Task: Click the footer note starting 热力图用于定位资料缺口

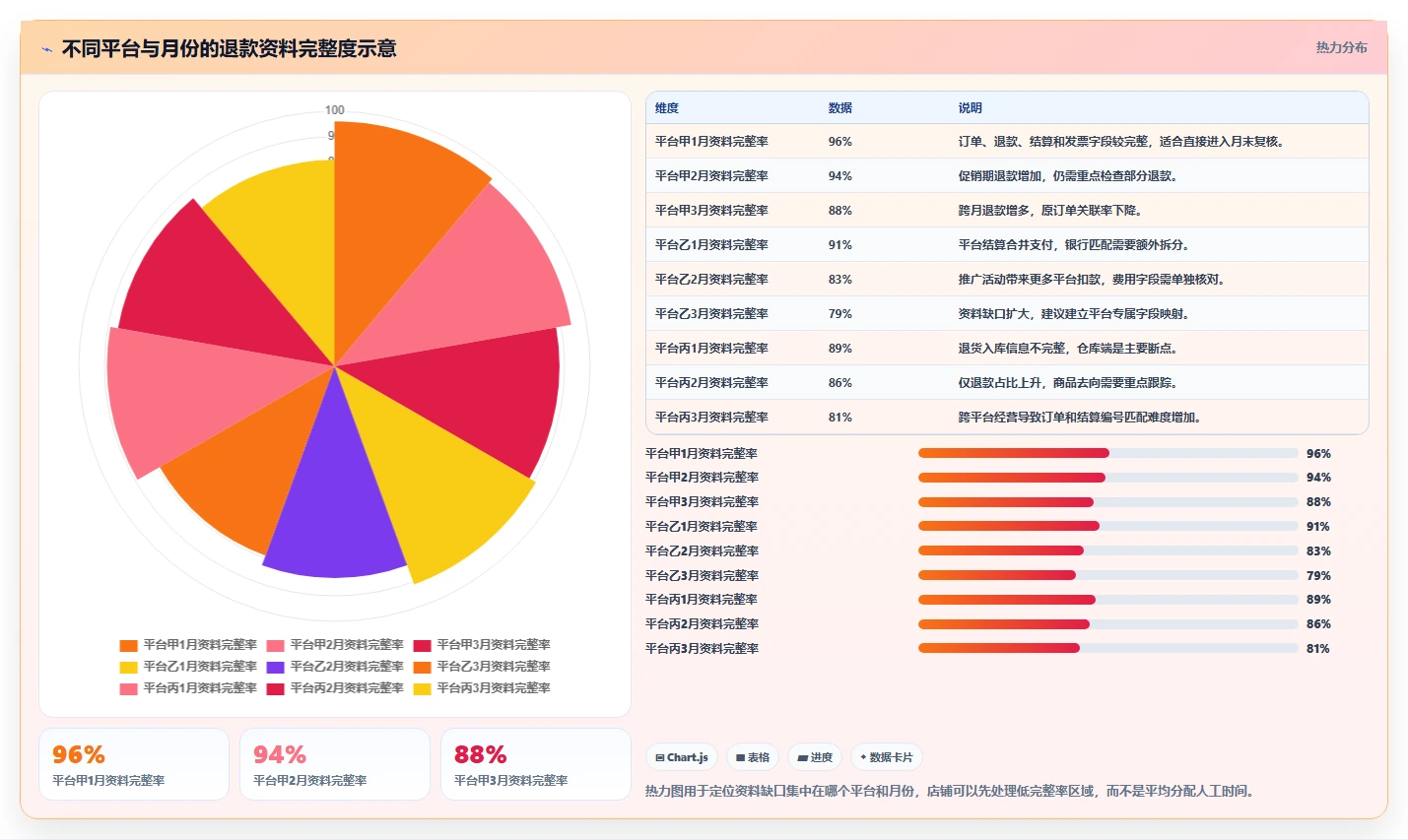Action: (x=951, y=791)
